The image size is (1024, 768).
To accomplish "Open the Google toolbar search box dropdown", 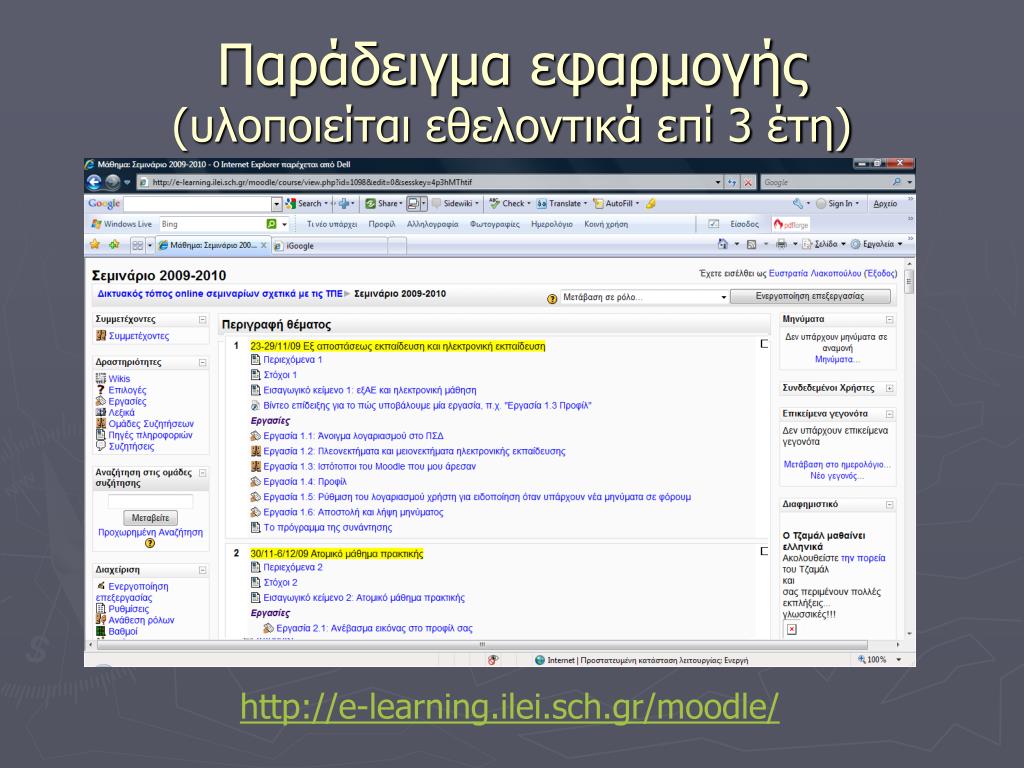I will 276,204.
